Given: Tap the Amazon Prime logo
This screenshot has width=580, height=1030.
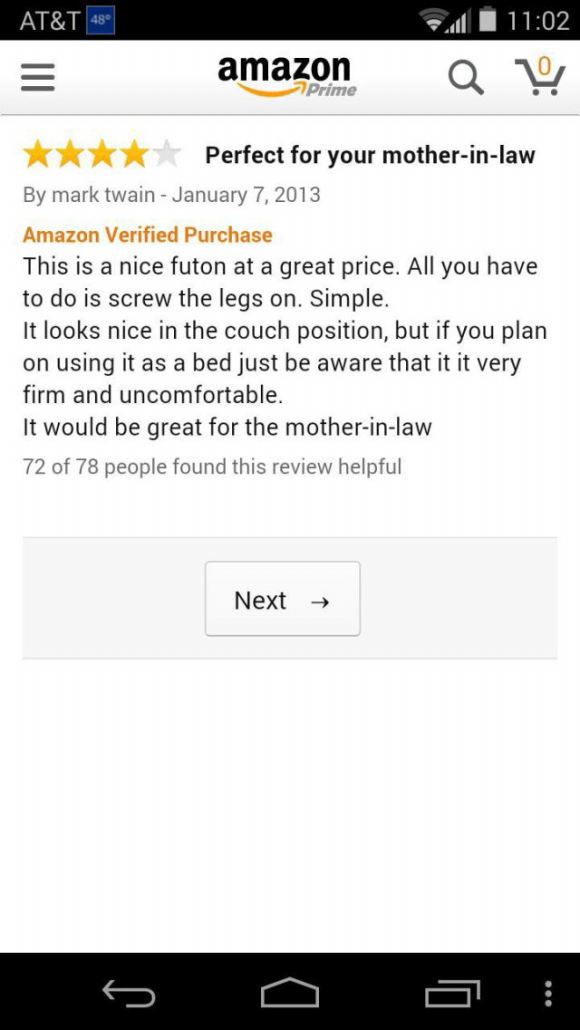Looking at the screenshot, I should (287, 76).
